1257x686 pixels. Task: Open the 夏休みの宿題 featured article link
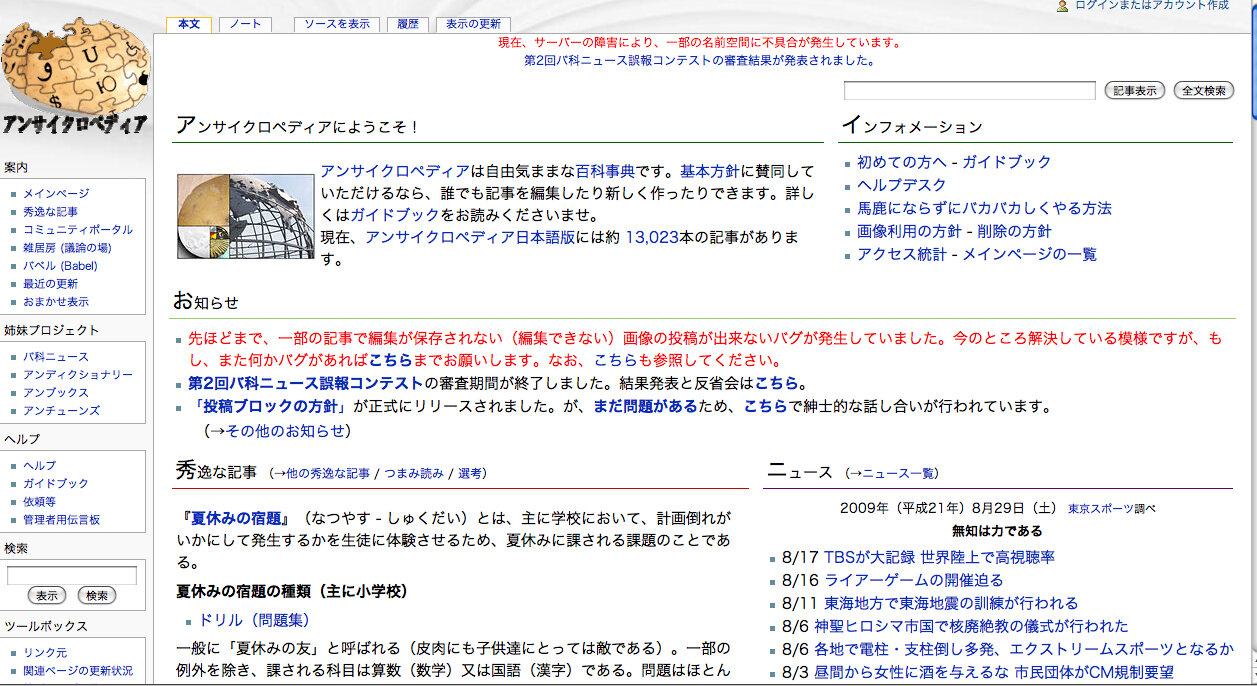[x=236, y=519]
